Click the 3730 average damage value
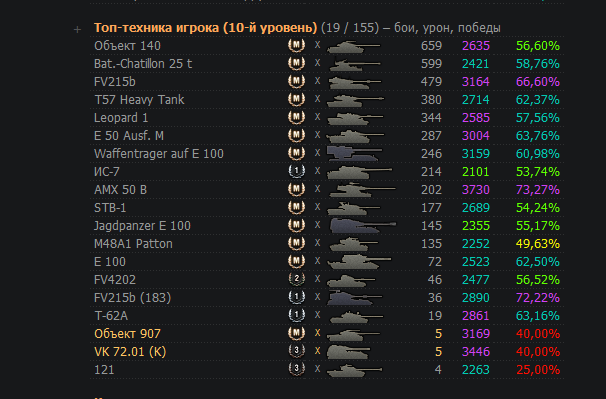The height and width of the screenshot is (399, 606). click(x=476, y=189)
